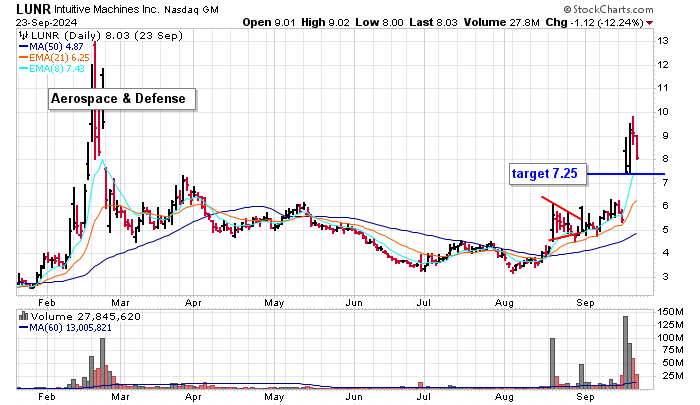This screenshot has height=405, width=700.
Task: Click the LUNR ticker symbol title
Action: (x=33, y=8)
